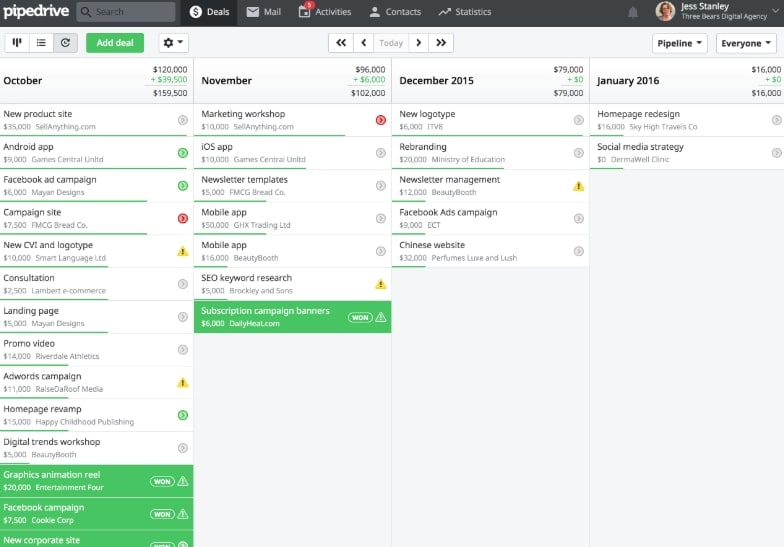The height and width of the screenshot is (547, 784).
Task: Click Graphics animation reel warning triangle
Action: coord(183,481)
